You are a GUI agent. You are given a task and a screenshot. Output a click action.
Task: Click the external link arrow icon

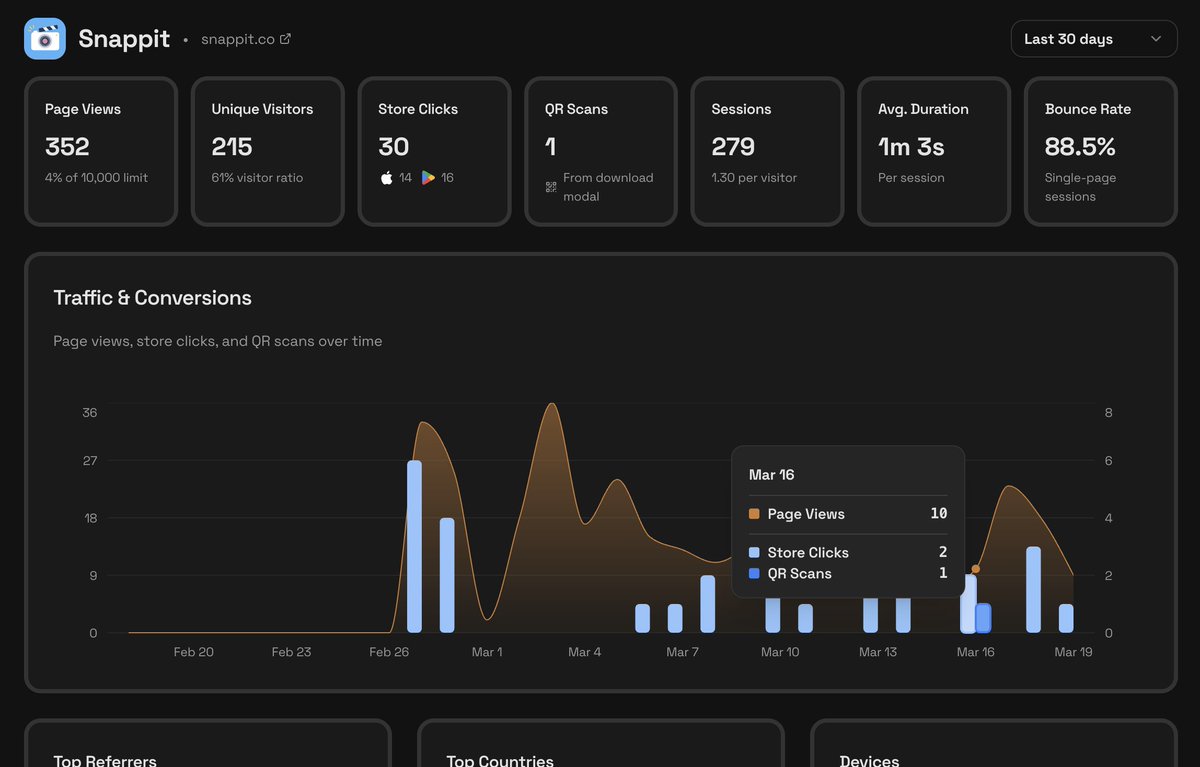click(x=285, y=39)
